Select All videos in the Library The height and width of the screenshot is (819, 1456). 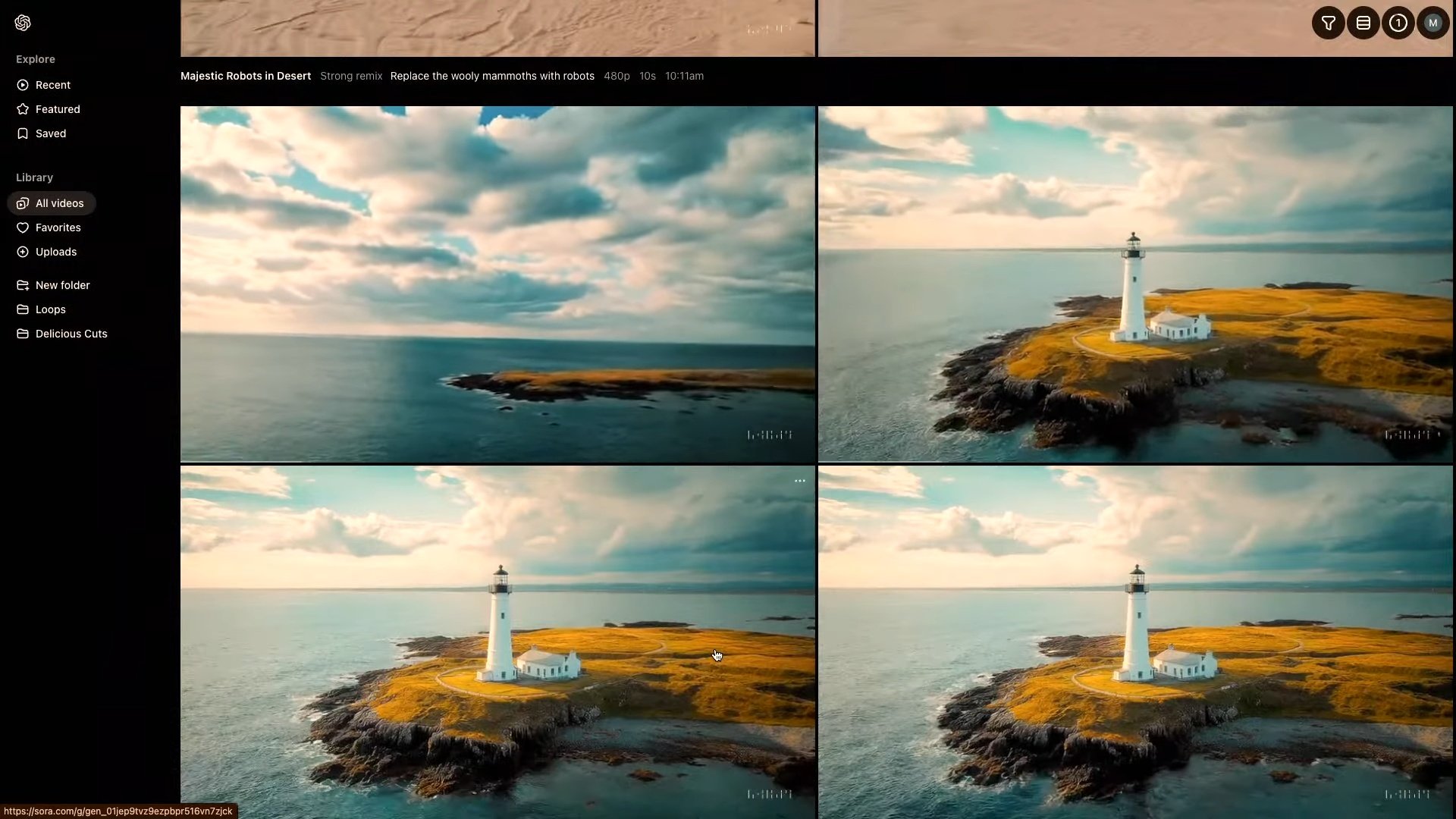(x=59, y=202)
